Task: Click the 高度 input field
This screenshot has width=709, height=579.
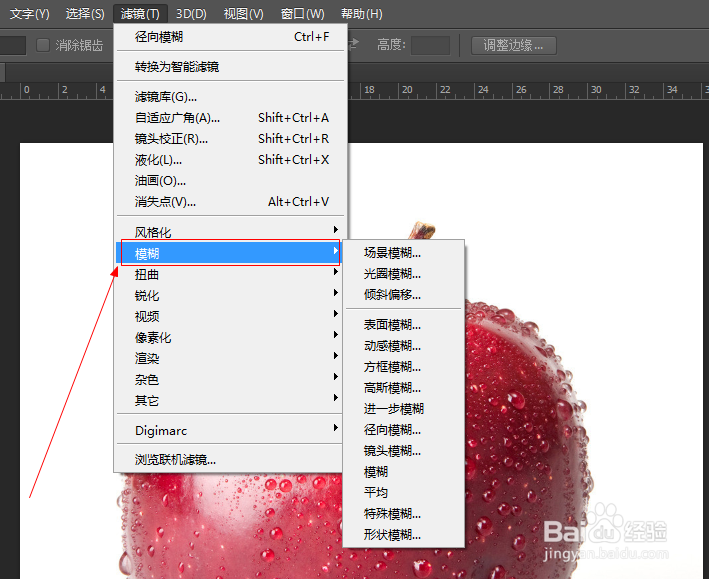Action: (x=430, y=45)
